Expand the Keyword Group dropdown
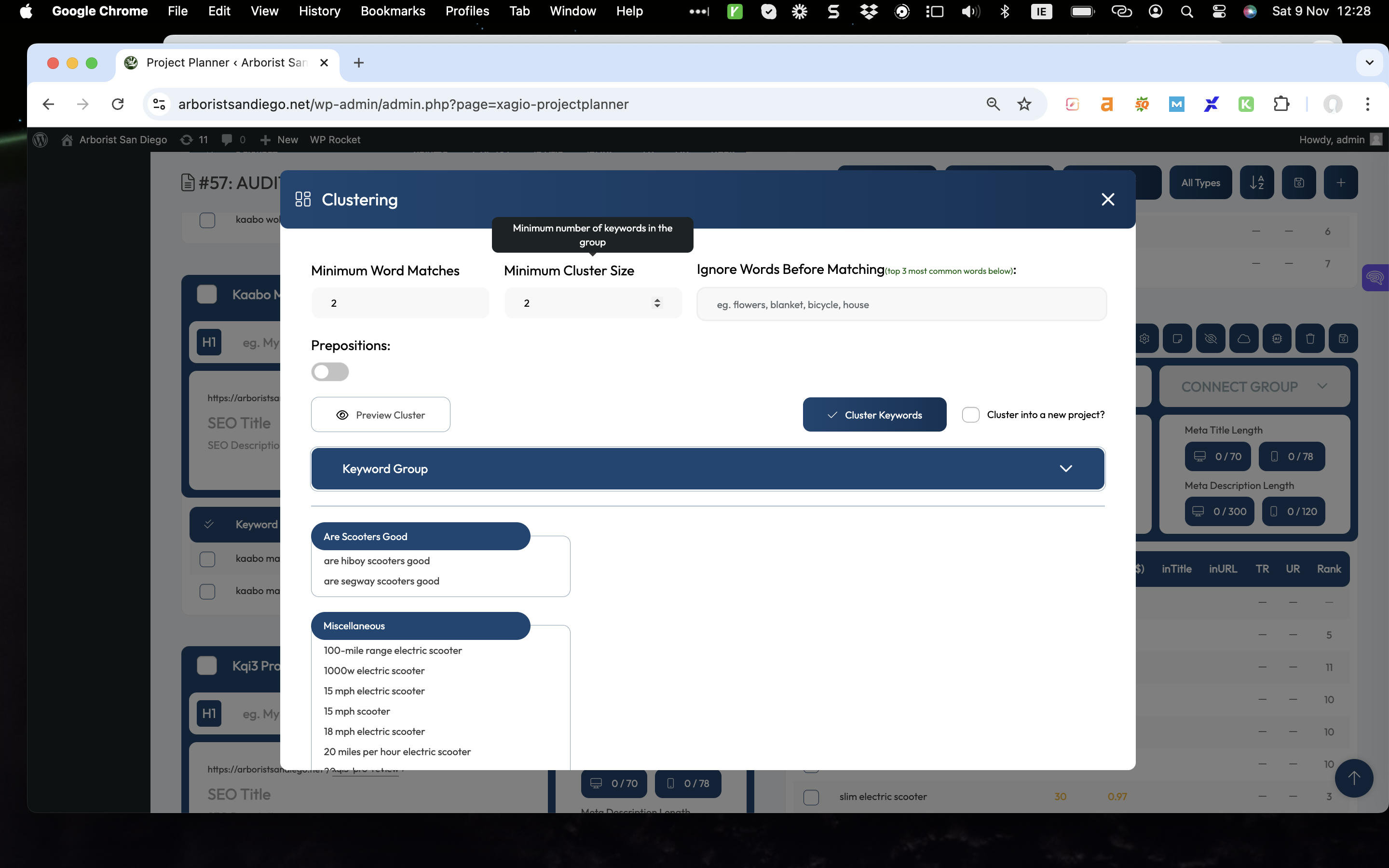The image size is (1389, 868). point(708,468)
